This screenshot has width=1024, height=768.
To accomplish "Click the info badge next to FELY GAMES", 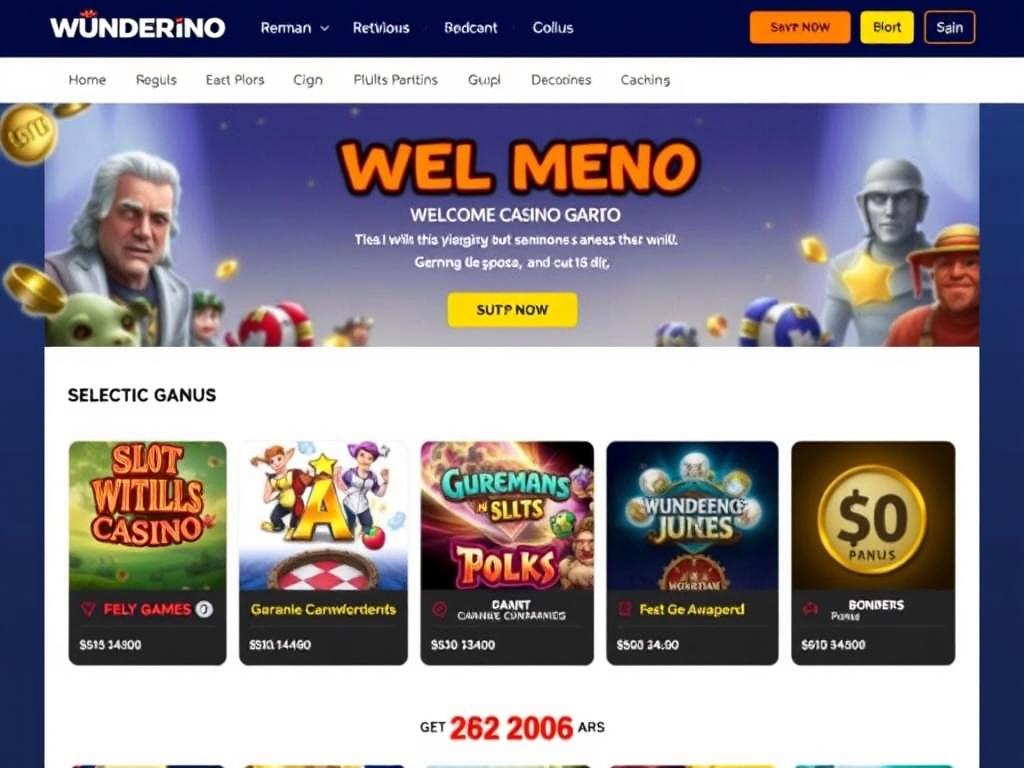I will pyautogui.click(x=204, y=609).
